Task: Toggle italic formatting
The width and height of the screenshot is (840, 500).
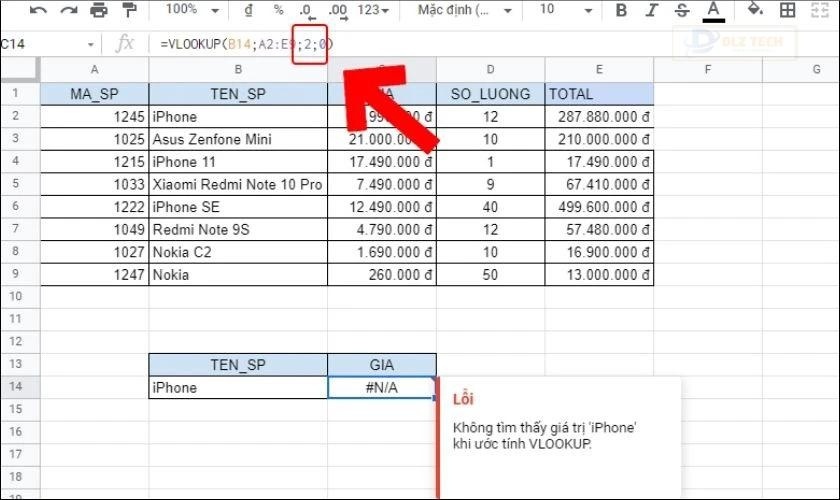Action: tap(651, 10)
